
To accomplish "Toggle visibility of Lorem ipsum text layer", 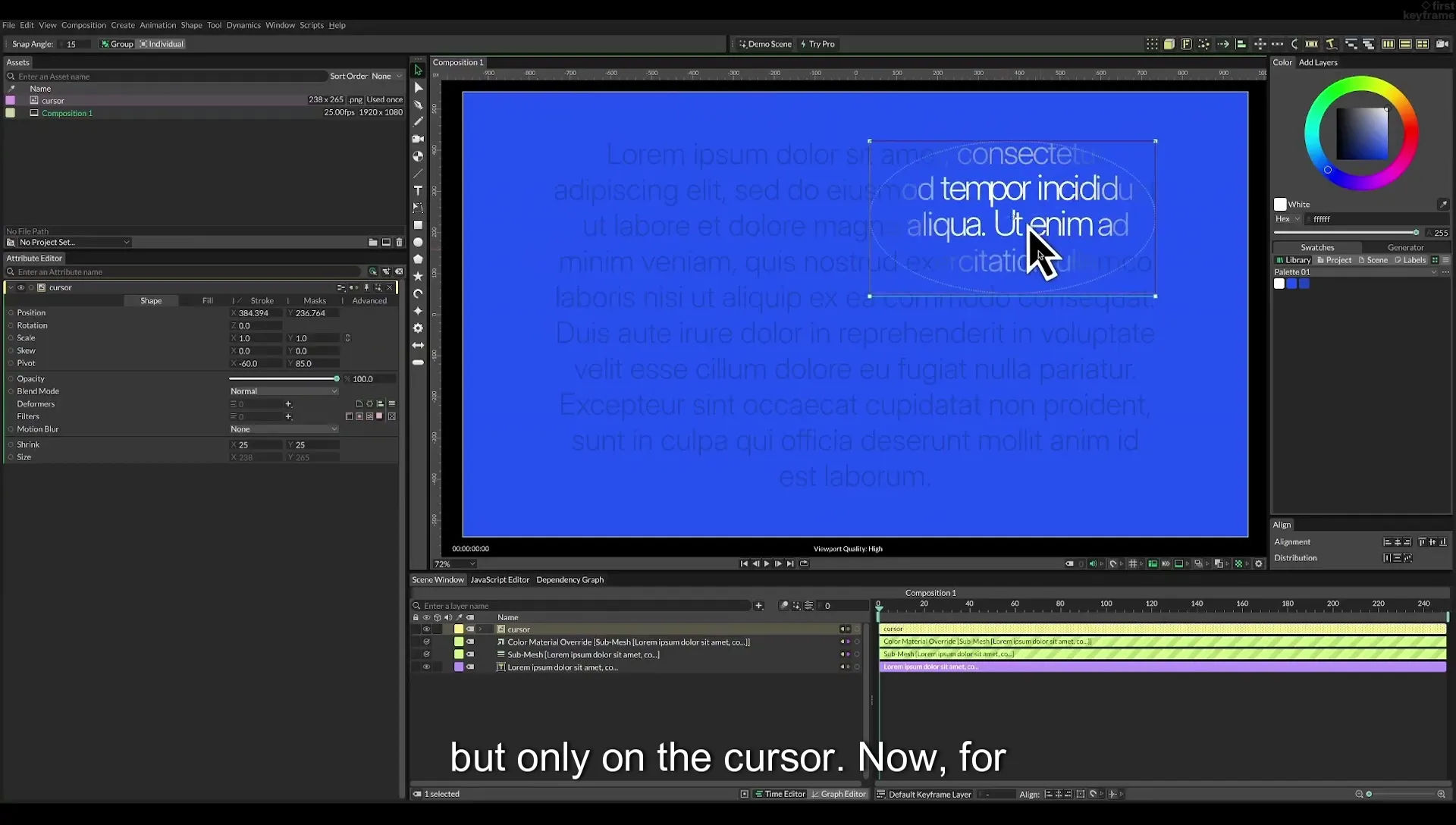I will coord(426,667).
